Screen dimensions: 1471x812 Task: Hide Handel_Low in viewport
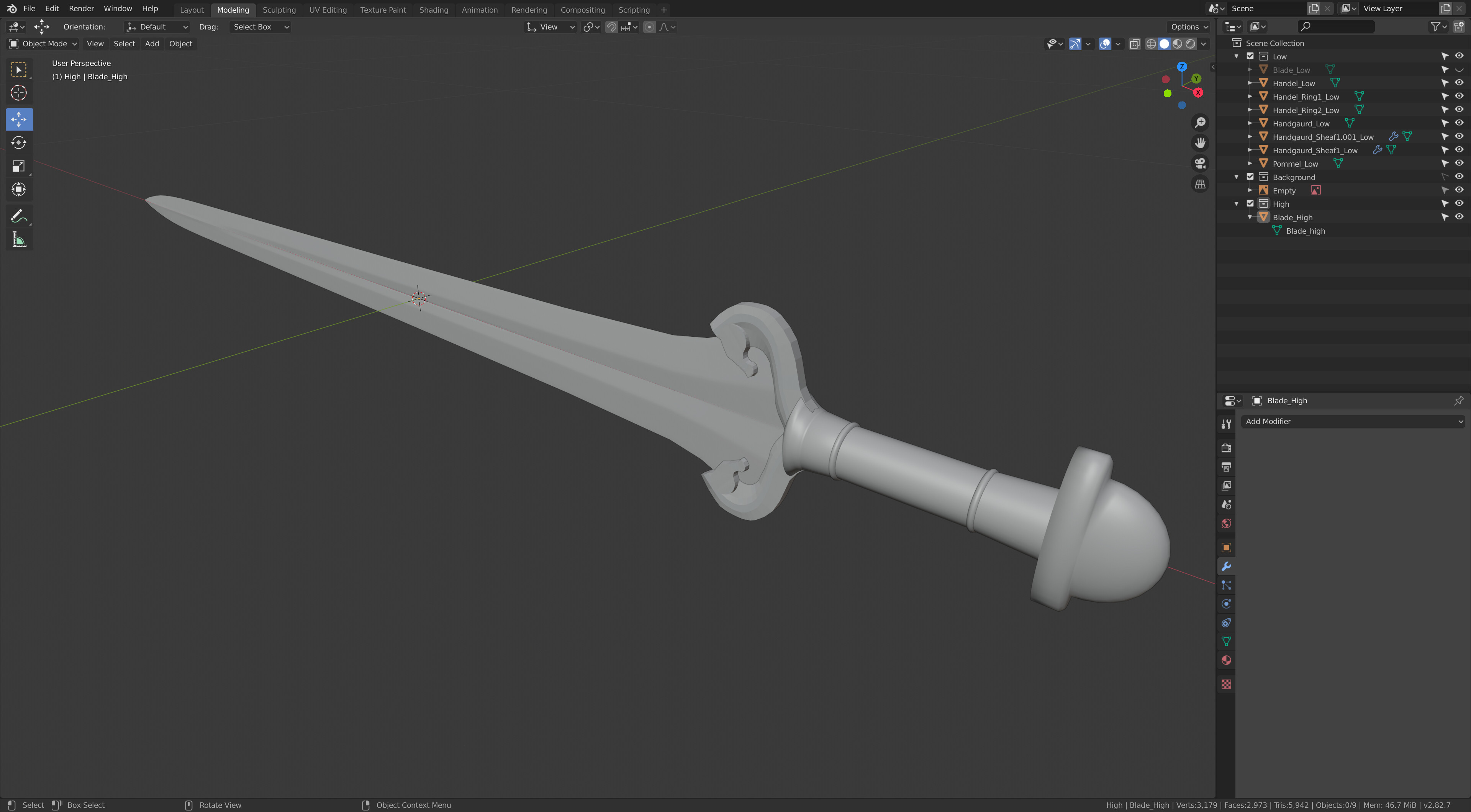[x=1458, y=83]
